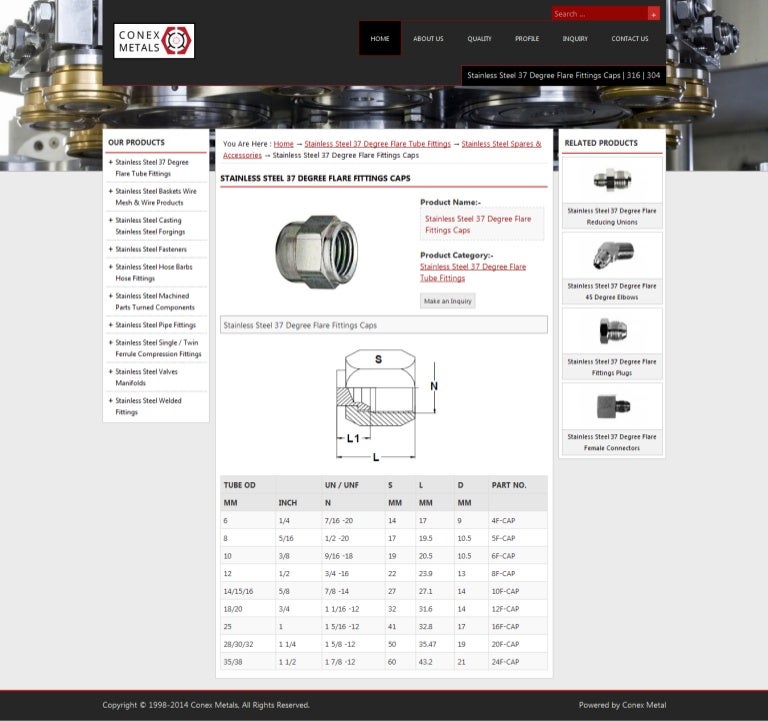Open the Quality menu item
768x721 pixels.
coord(479,39)
